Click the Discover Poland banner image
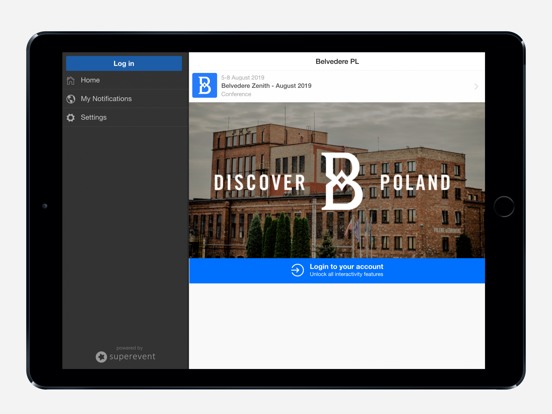552x414 pixels. click(x=337, y=180)
